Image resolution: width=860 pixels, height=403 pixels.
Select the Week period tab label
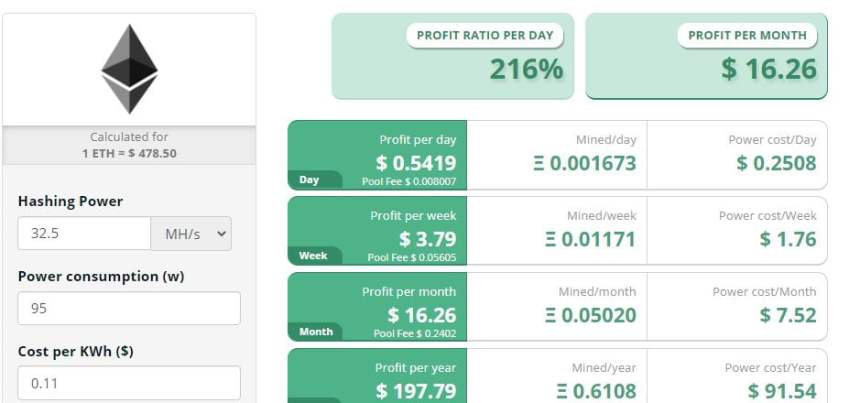(313, 256)
